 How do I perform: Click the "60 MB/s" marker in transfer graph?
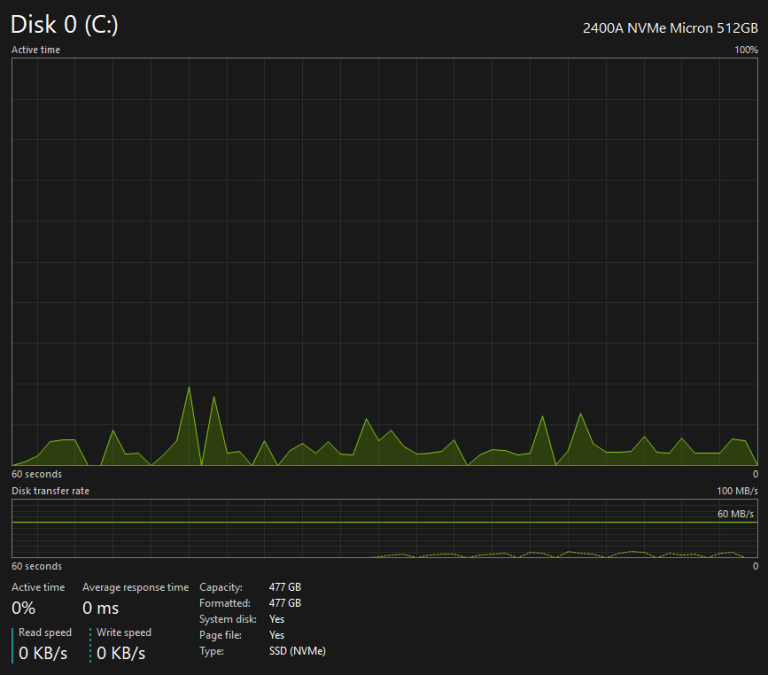[x=735, y=514]
